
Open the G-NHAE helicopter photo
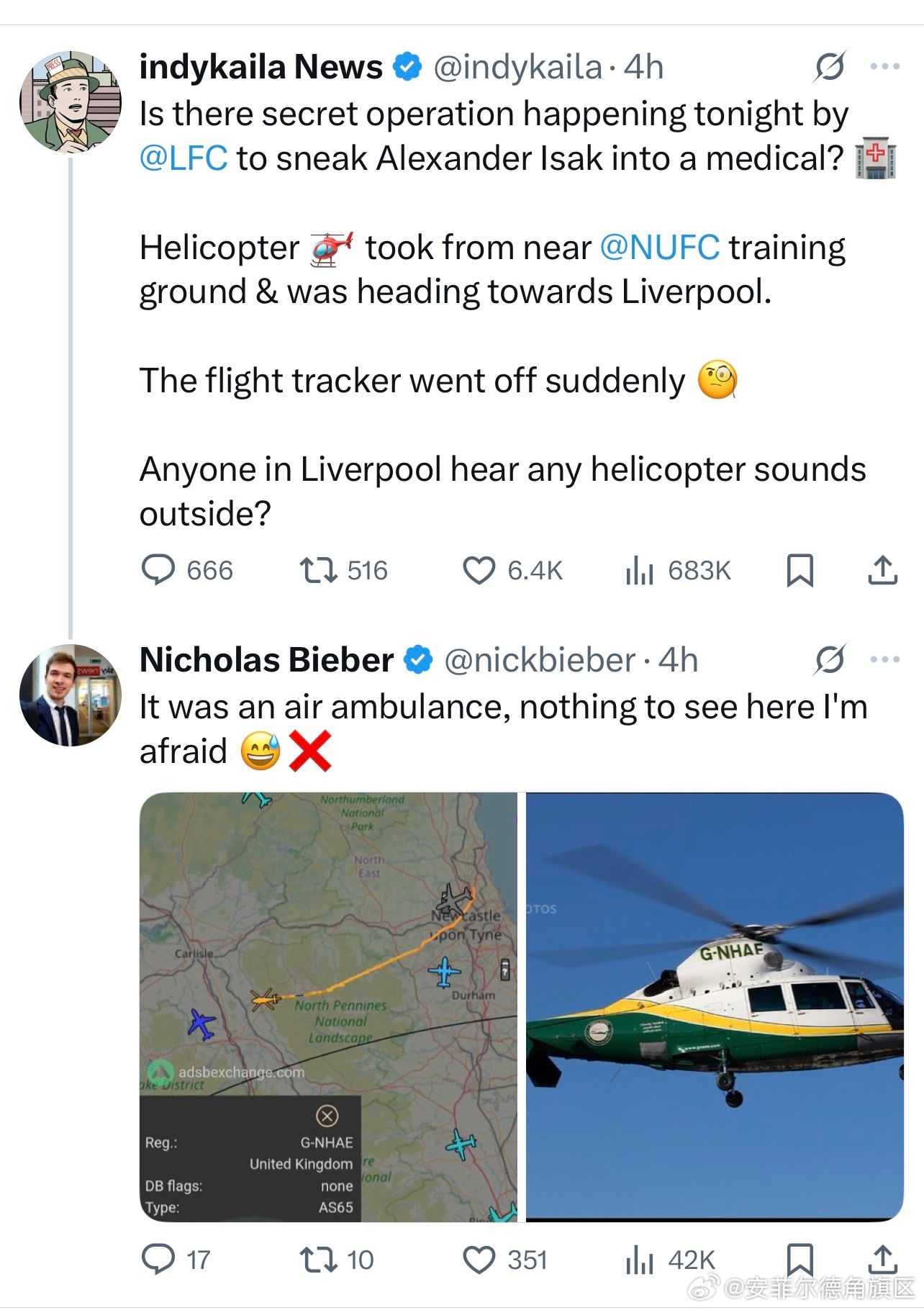[x=715, y=1007]
